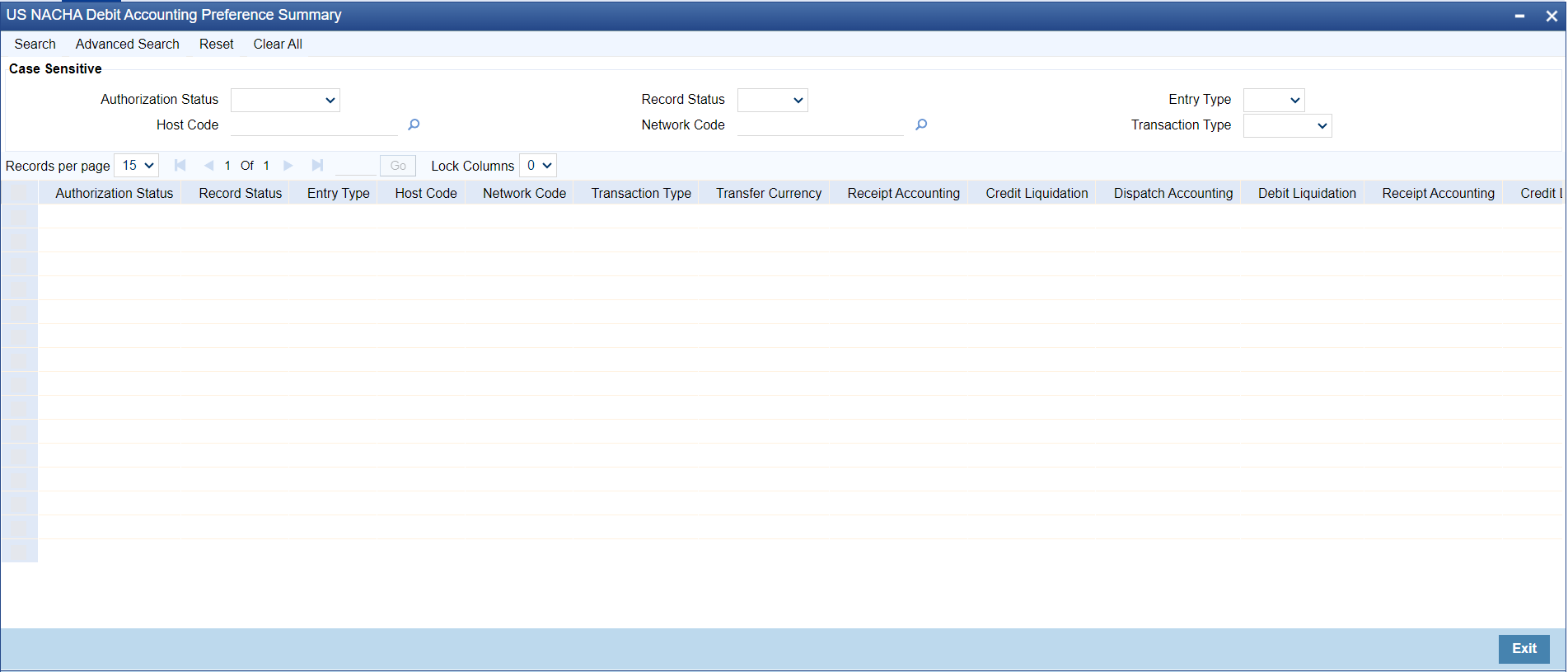Click Network Code column header

point(525,193)
